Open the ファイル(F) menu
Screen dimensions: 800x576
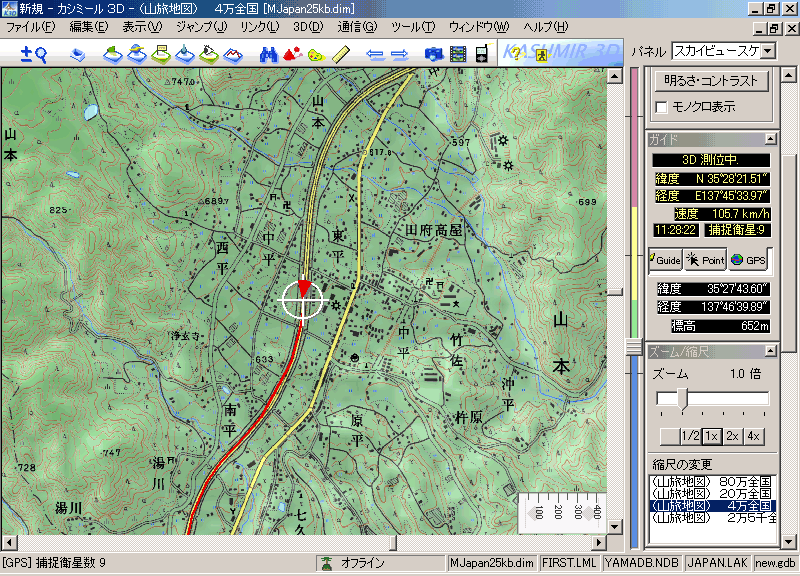pyautogui.click(x=31, y=27)
